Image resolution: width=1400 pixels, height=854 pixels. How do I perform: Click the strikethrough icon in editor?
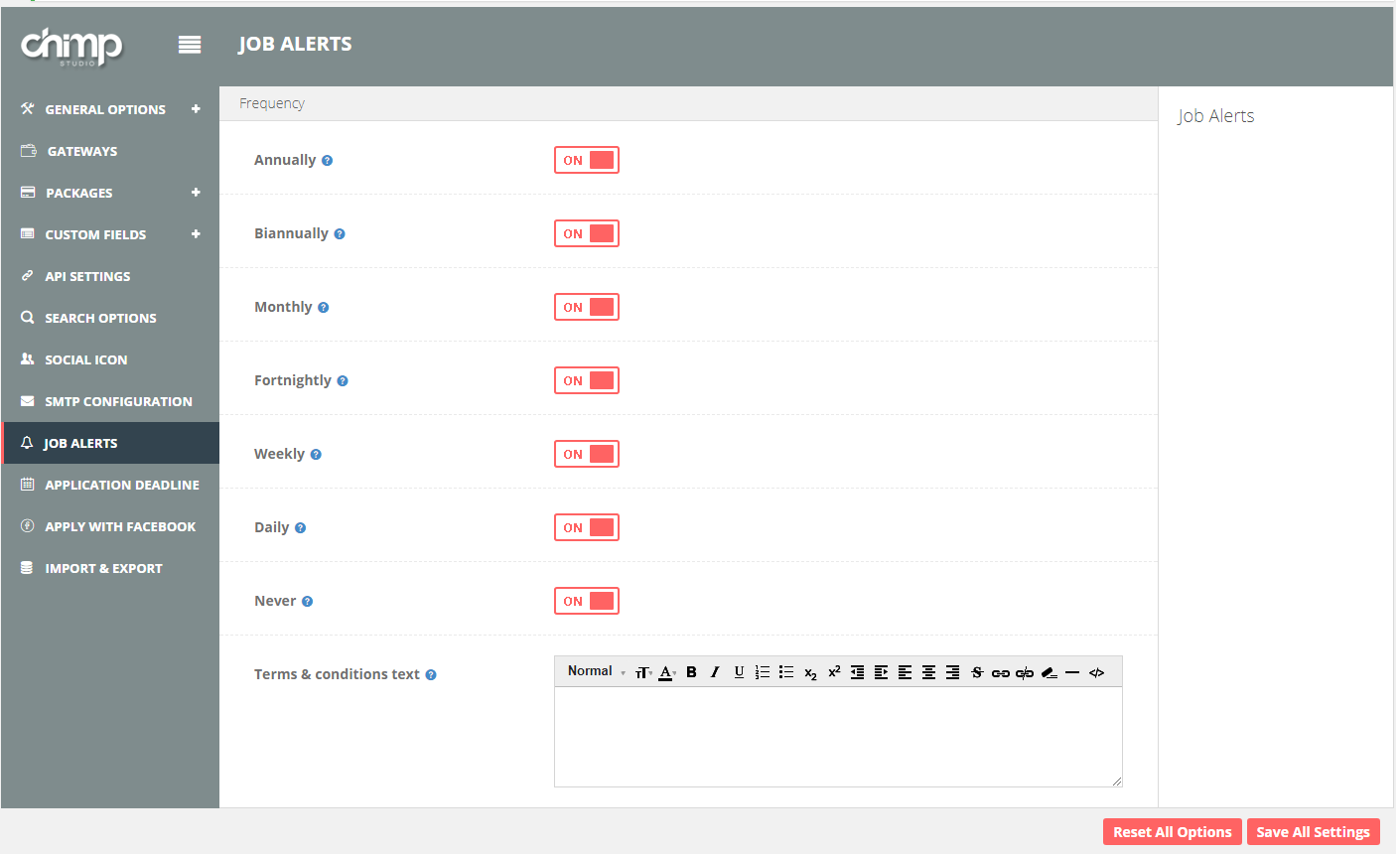pyautogui.click(x=977, y=672)
